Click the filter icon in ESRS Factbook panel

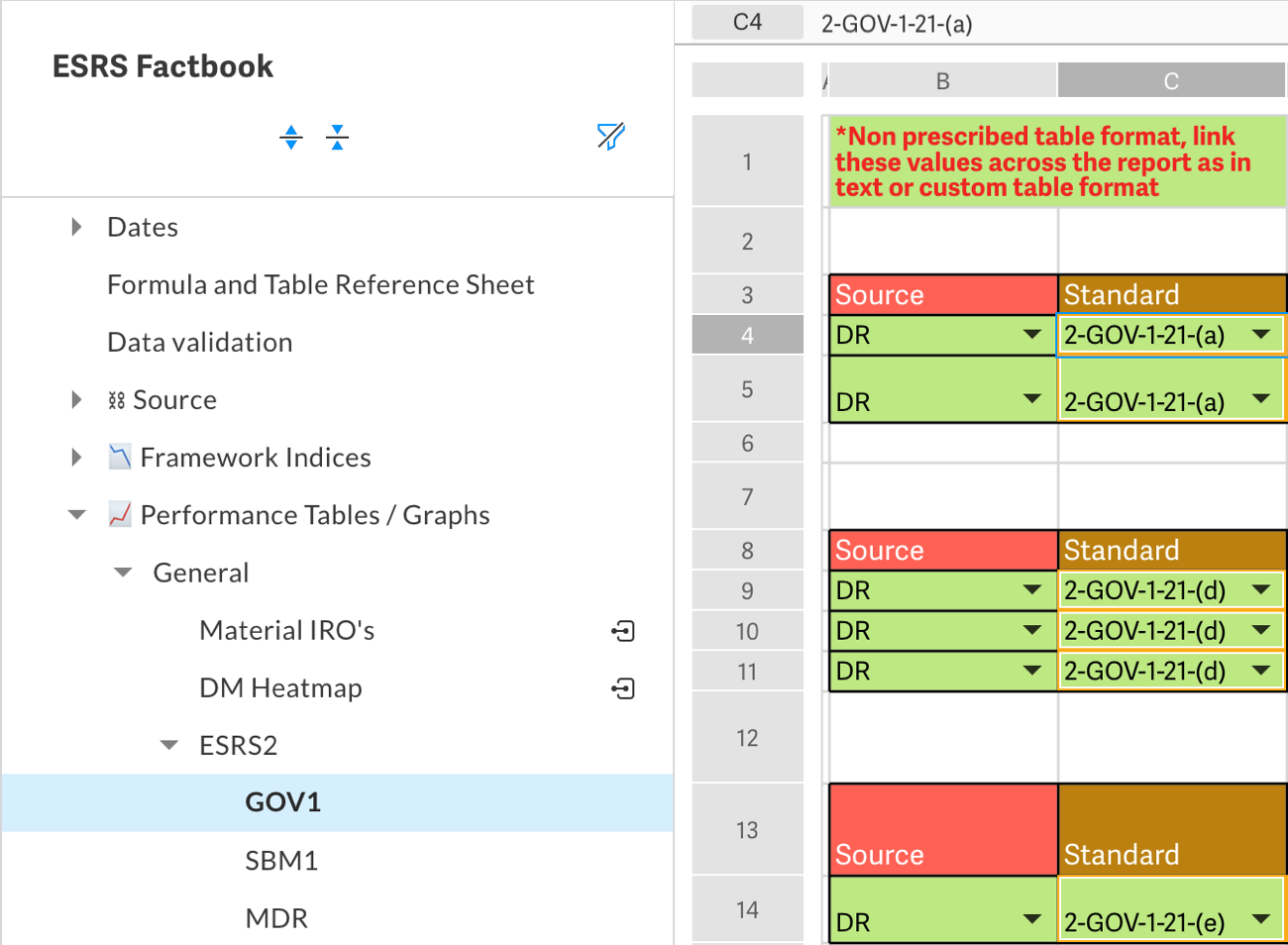pyautogui.click(x=611, y=136)
